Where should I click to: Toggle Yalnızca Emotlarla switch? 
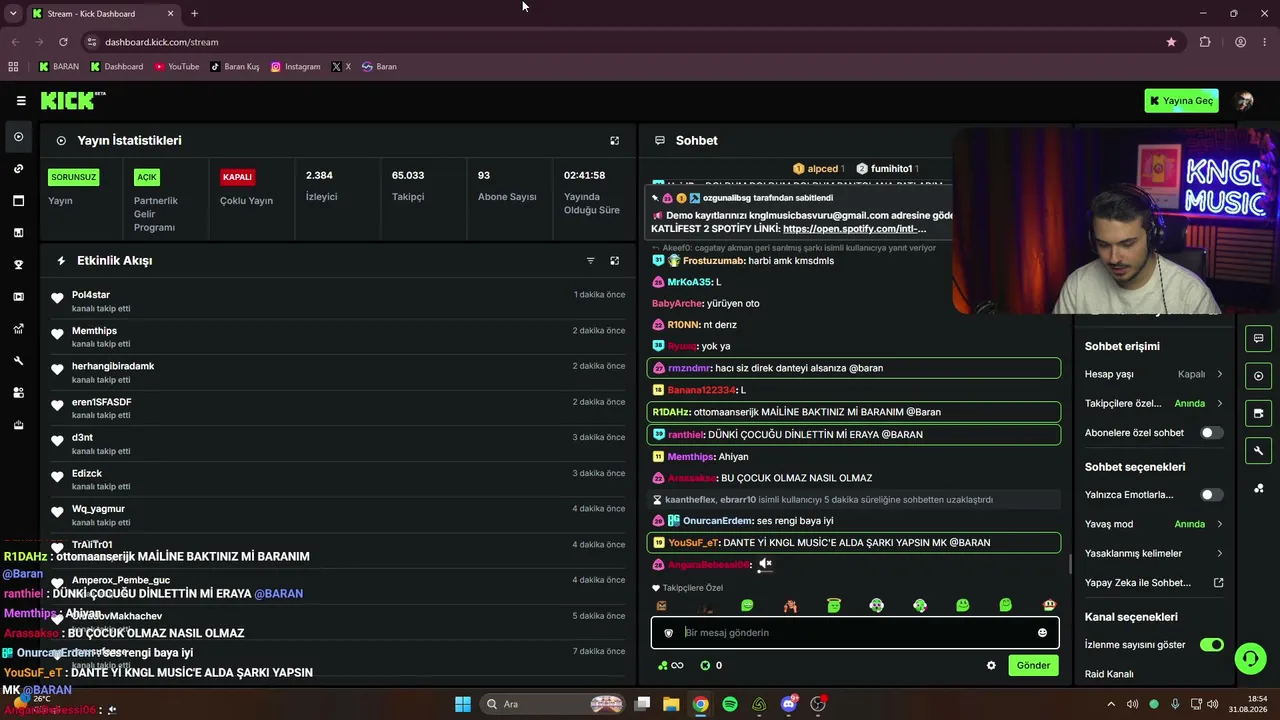point(1211,495)
